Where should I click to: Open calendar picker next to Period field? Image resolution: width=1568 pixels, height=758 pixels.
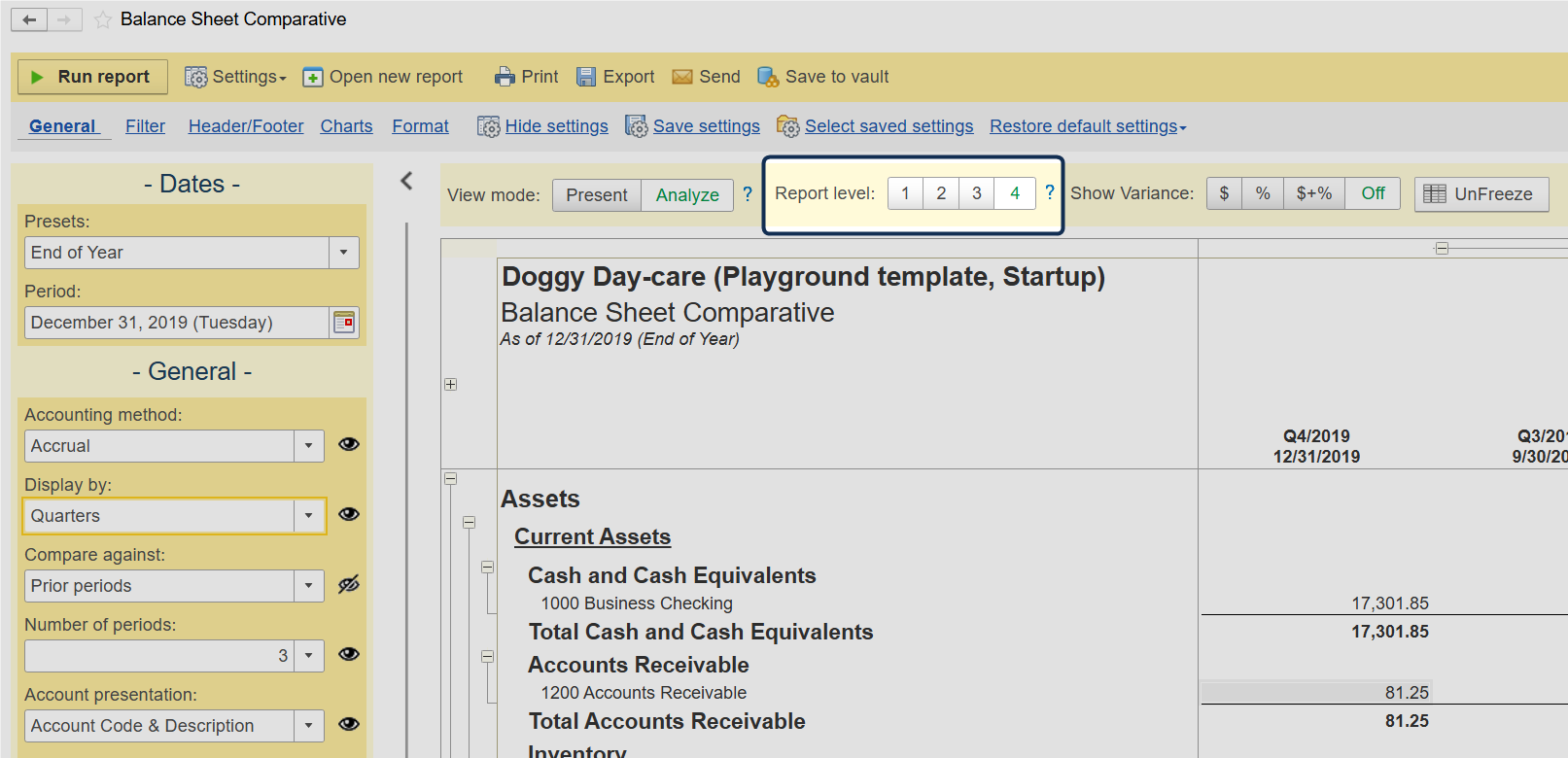(344, 323)
